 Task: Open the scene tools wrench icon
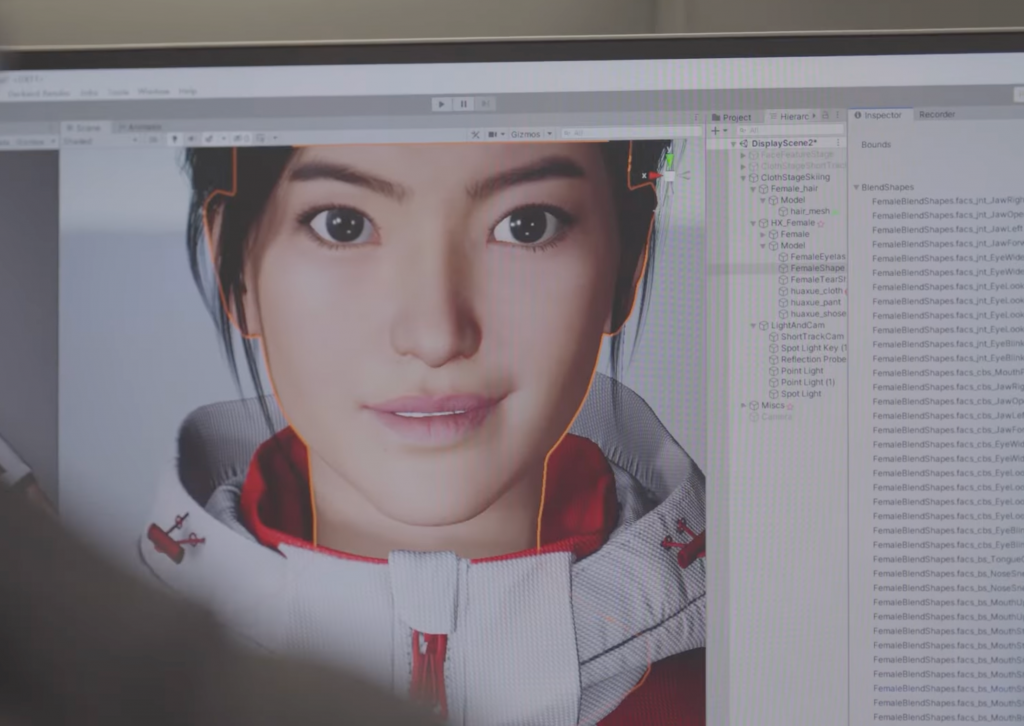tap(476, 135)
